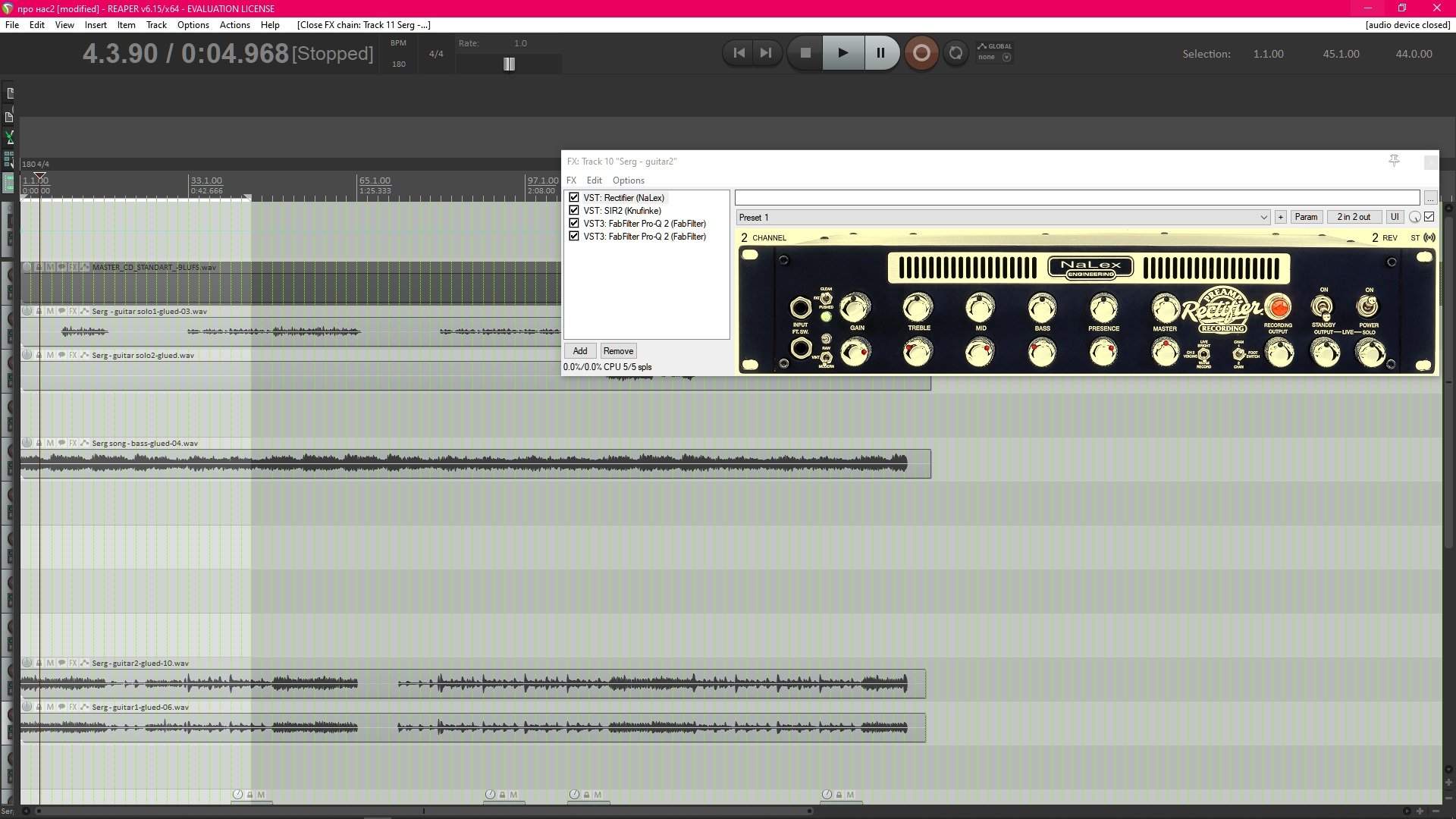Viewport: 1456px width, 819px height.
Task: Click the Add FX button
Action: pos(579,351)
